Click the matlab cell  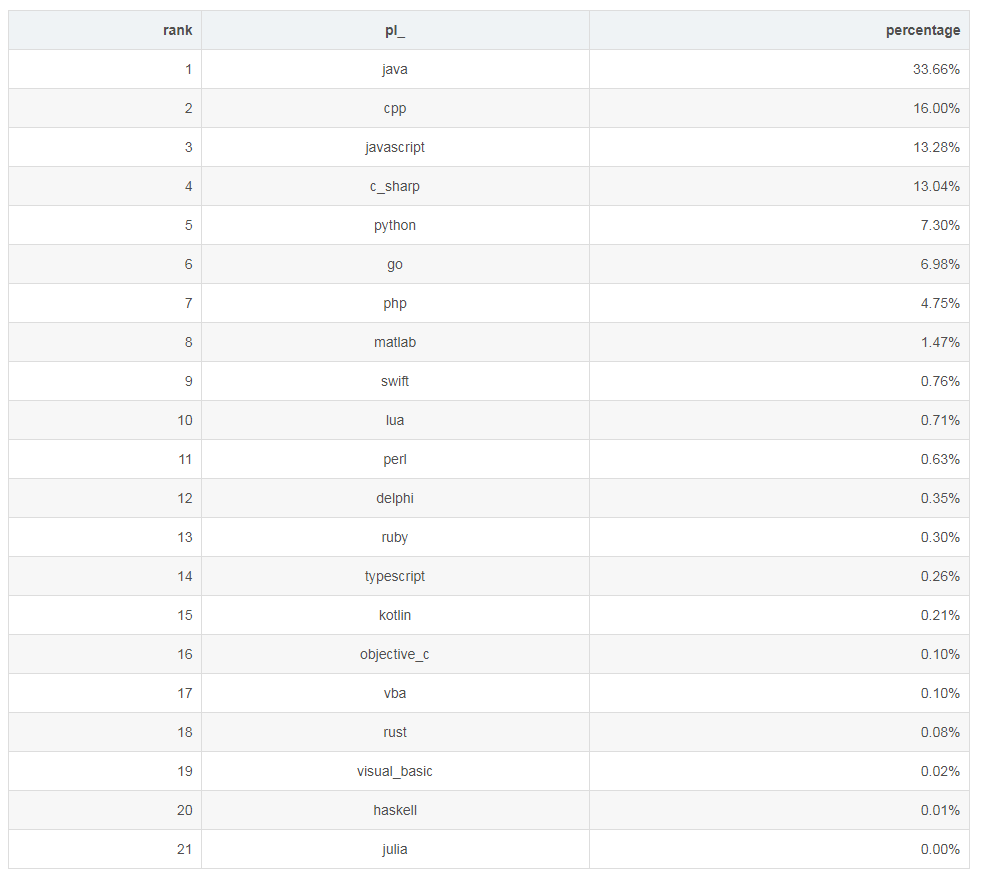click(395, 342)
